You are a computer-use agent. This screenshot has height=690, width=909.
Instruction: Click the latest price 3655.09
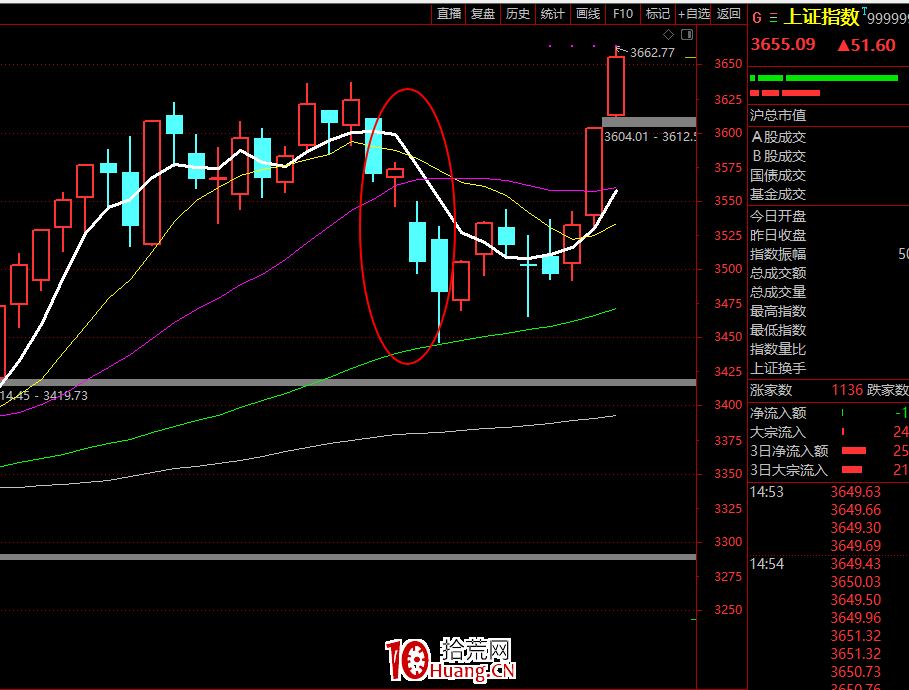[x=783, y=45]
